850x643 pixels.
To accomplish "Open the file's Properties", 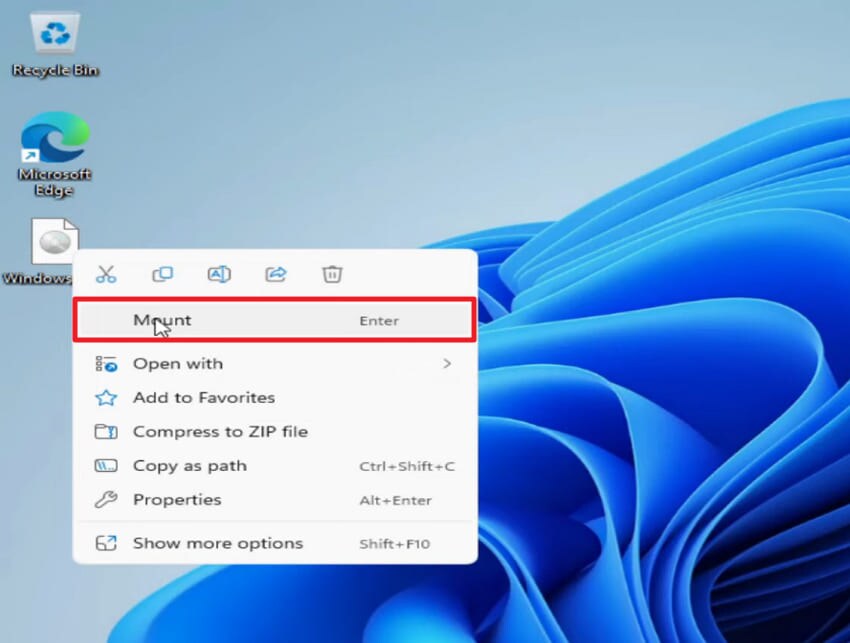I will [x=177, y=499].
